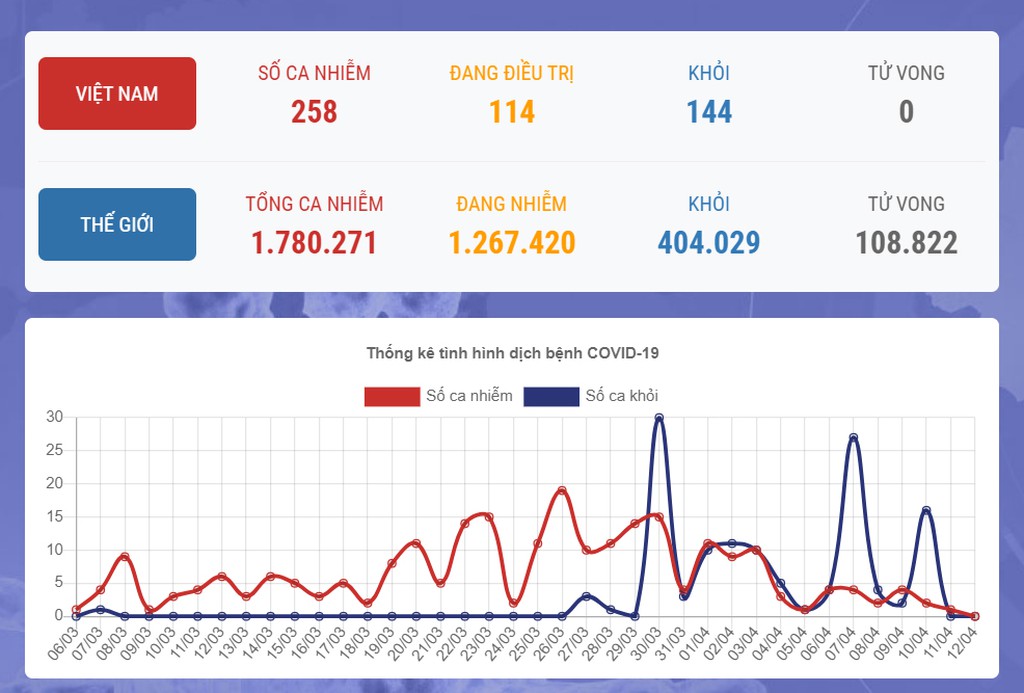
Task: Click the blue THẾ GIỚI button
Action: coord(117,224)
